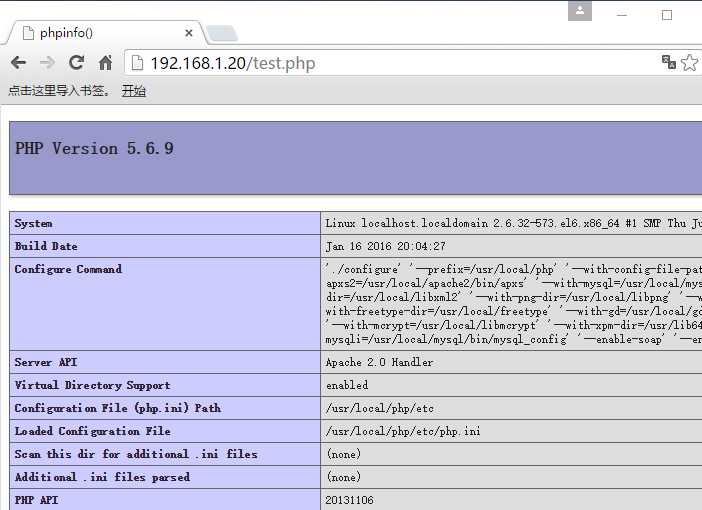Select the Virtual Directory Support label

coord(92,385)
